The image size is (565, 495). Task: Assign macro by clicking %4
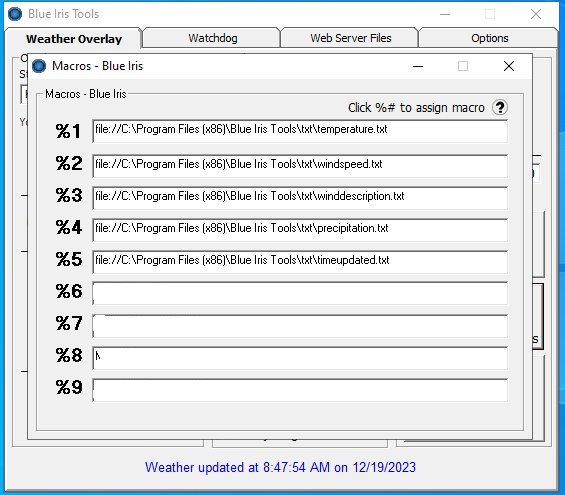pos(69,227)
